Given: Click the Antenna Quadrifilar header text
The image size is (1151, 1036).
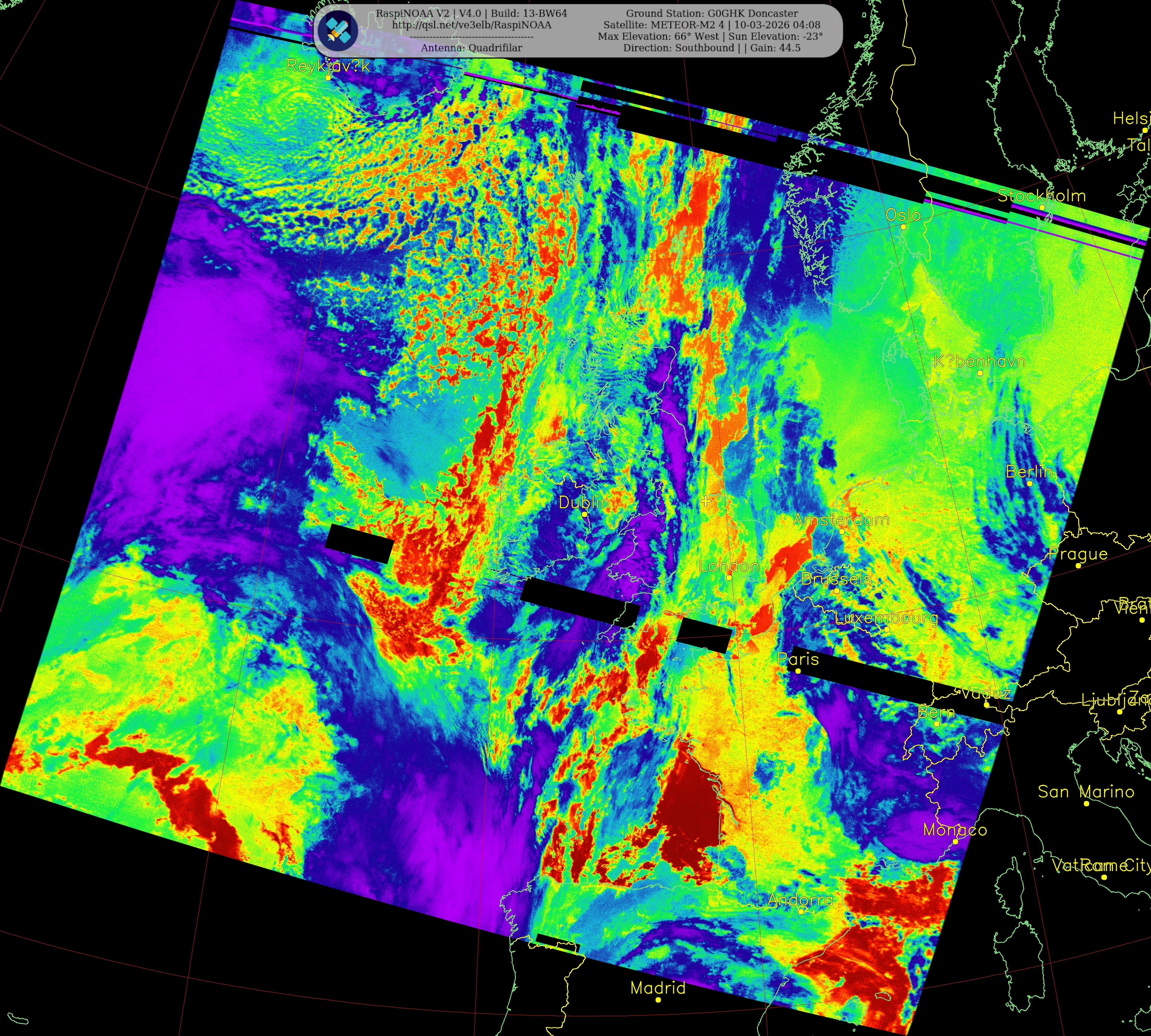Looking at the screenshot, I should click(471, 48).
